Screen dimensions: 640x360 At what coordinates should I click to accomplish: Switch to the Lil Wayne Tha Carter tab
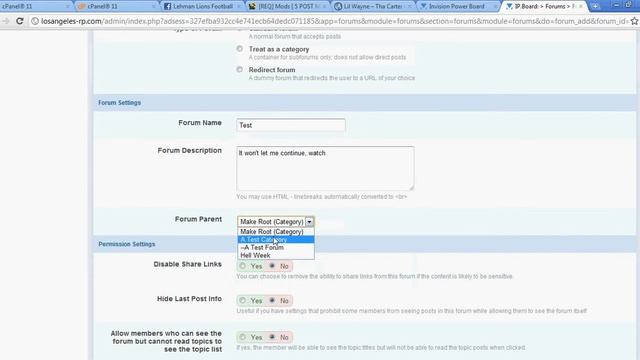pos(373,7)
